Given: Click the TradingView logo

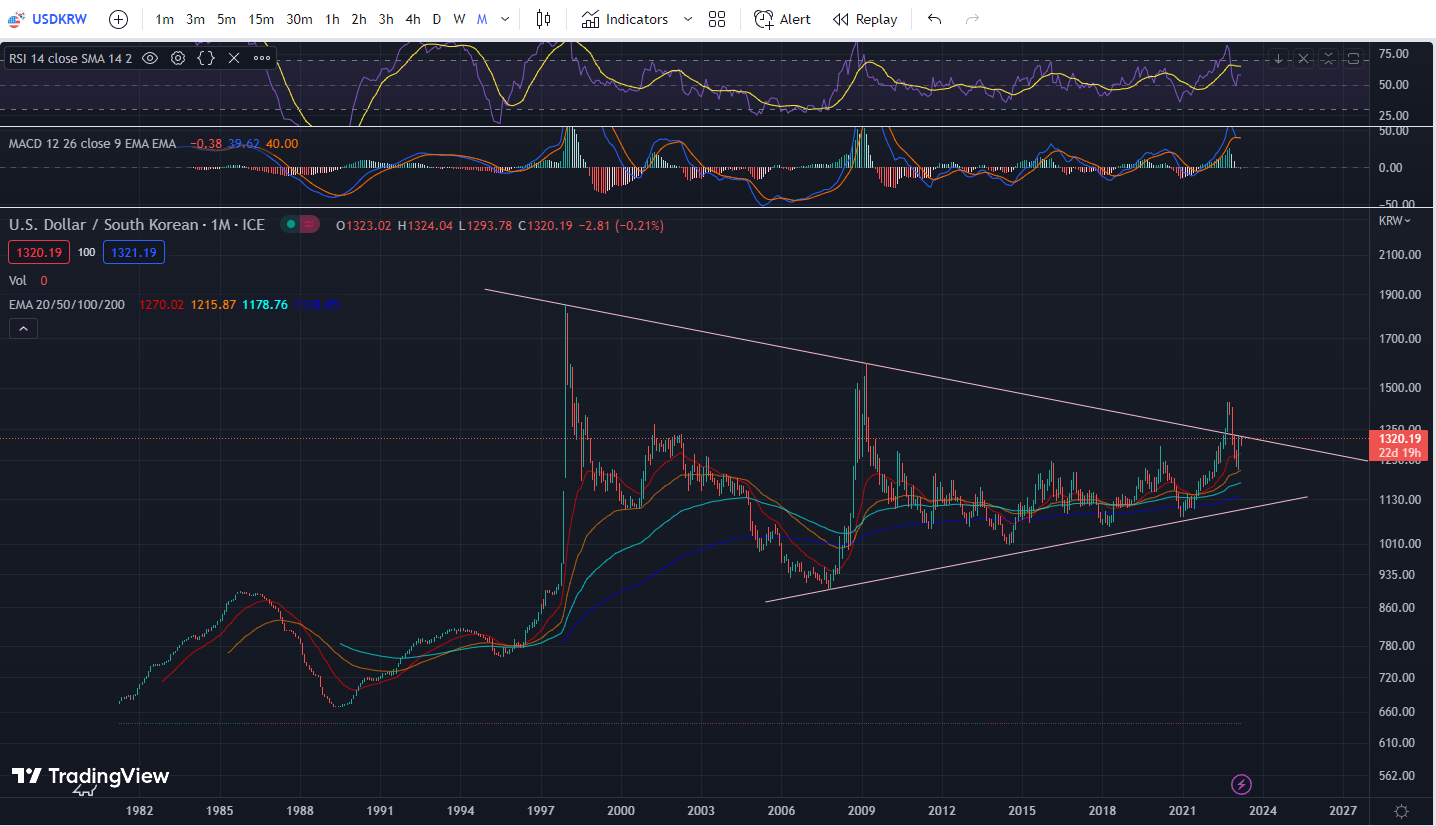Looking at the screenshot, I should pyautogui.click(x=90, y=777).
